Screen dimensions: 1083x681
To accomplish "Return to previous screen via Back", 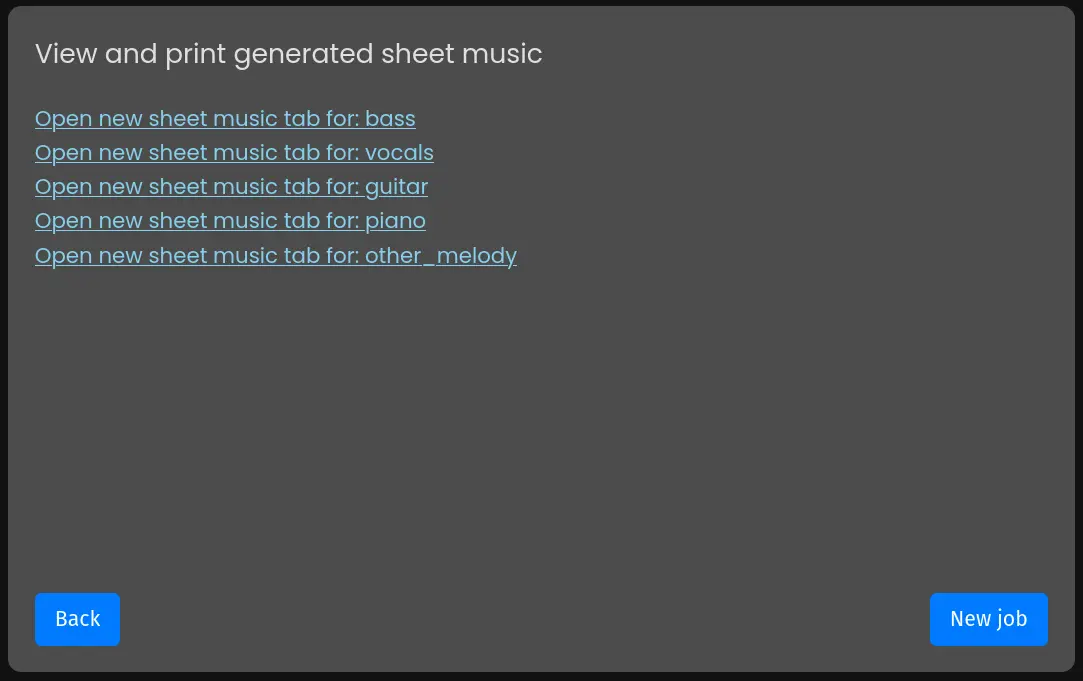I will [77, 619].
